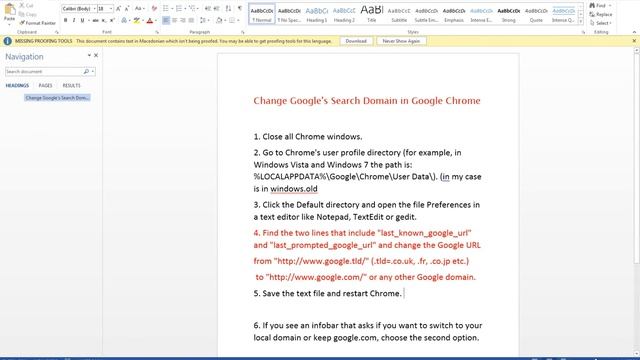Screen dimensions: 640x360
Task: Apply the Heading 1 style
Action: (317, 14)
